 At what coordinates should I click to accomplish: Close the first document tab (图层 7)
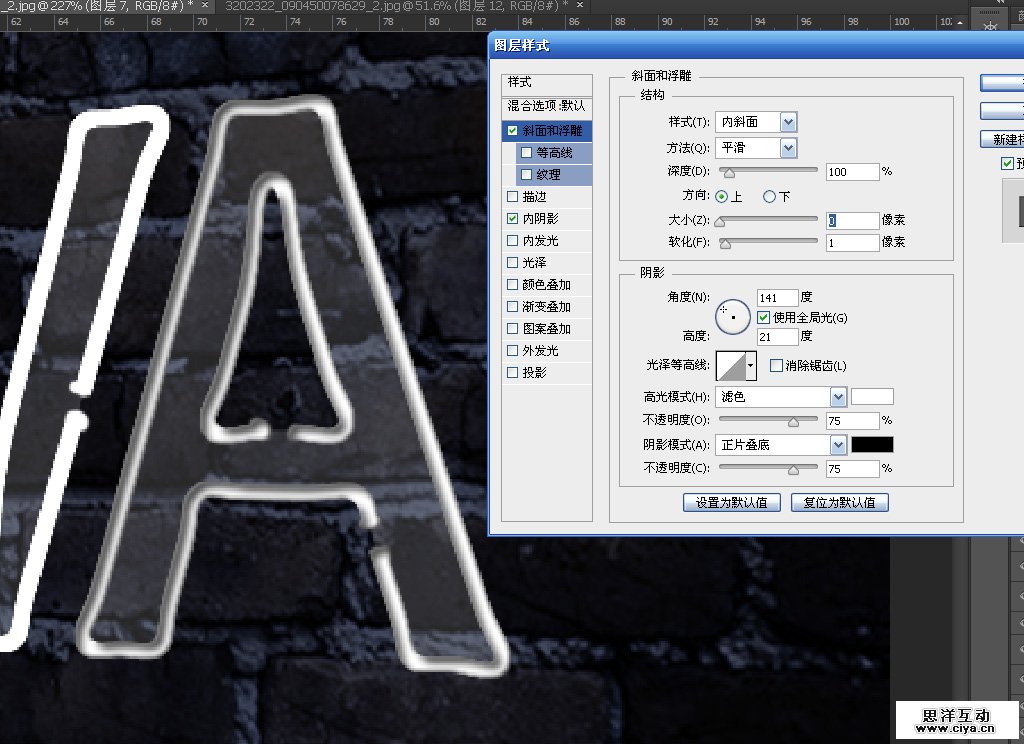(x=205, y=6)
